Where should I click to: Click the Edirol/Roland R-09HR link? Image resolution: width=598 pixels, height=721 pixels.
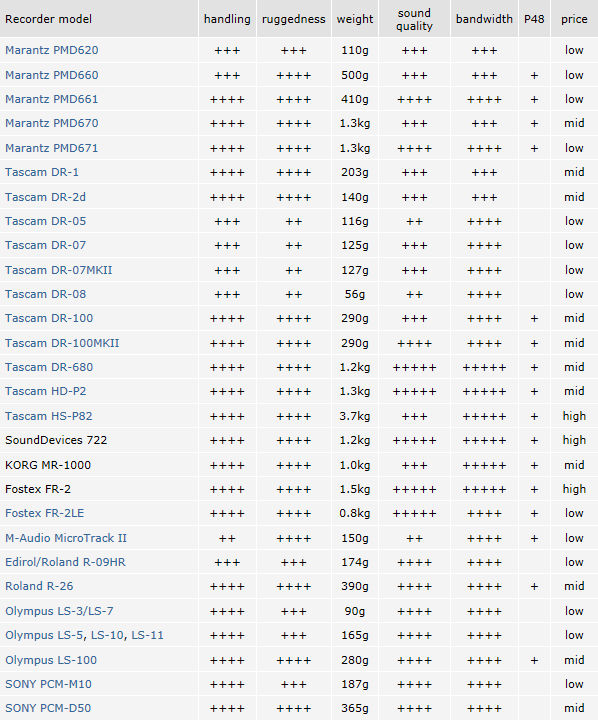point(65,562)
